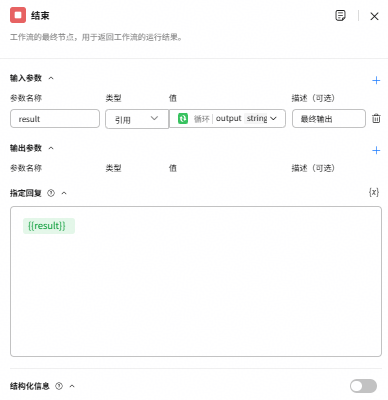Collapse the 输入参数 section

(51, 78)
